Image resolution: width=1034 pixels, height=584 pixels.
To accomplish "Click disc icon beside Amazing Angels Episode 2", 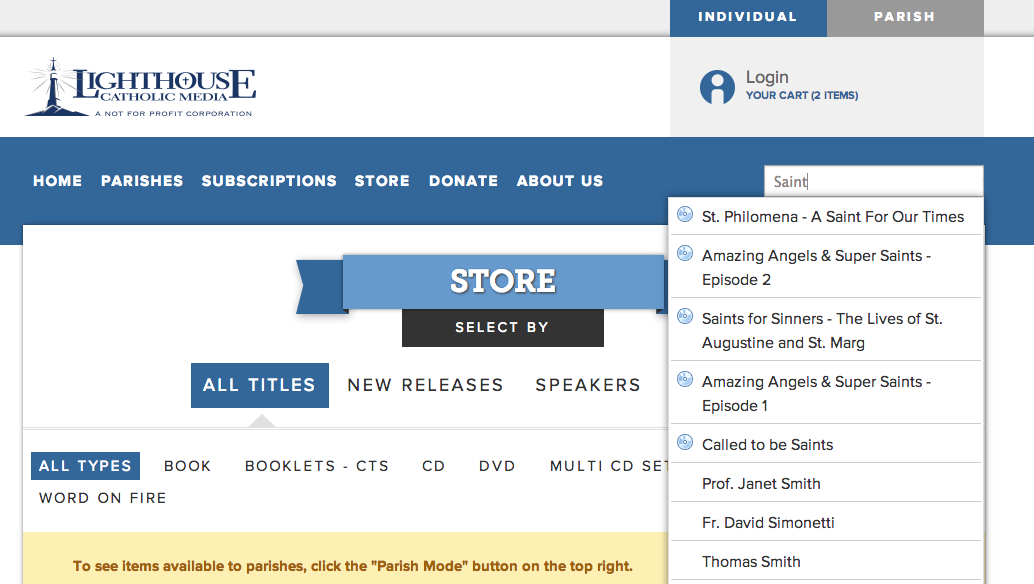I will [x=685, y=253].
